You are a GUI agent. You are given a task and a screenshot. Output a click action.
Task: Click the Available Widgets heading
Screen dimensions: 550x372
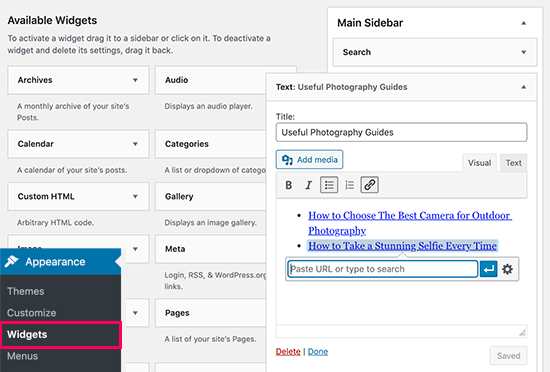(52, 20)
